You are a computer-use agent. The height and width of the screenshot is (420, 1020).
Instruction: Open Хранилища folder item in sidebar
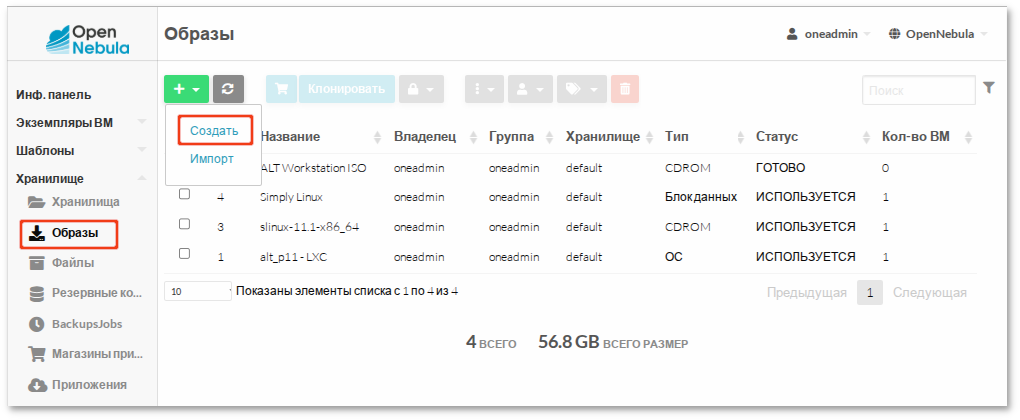(x=74, y=202)
